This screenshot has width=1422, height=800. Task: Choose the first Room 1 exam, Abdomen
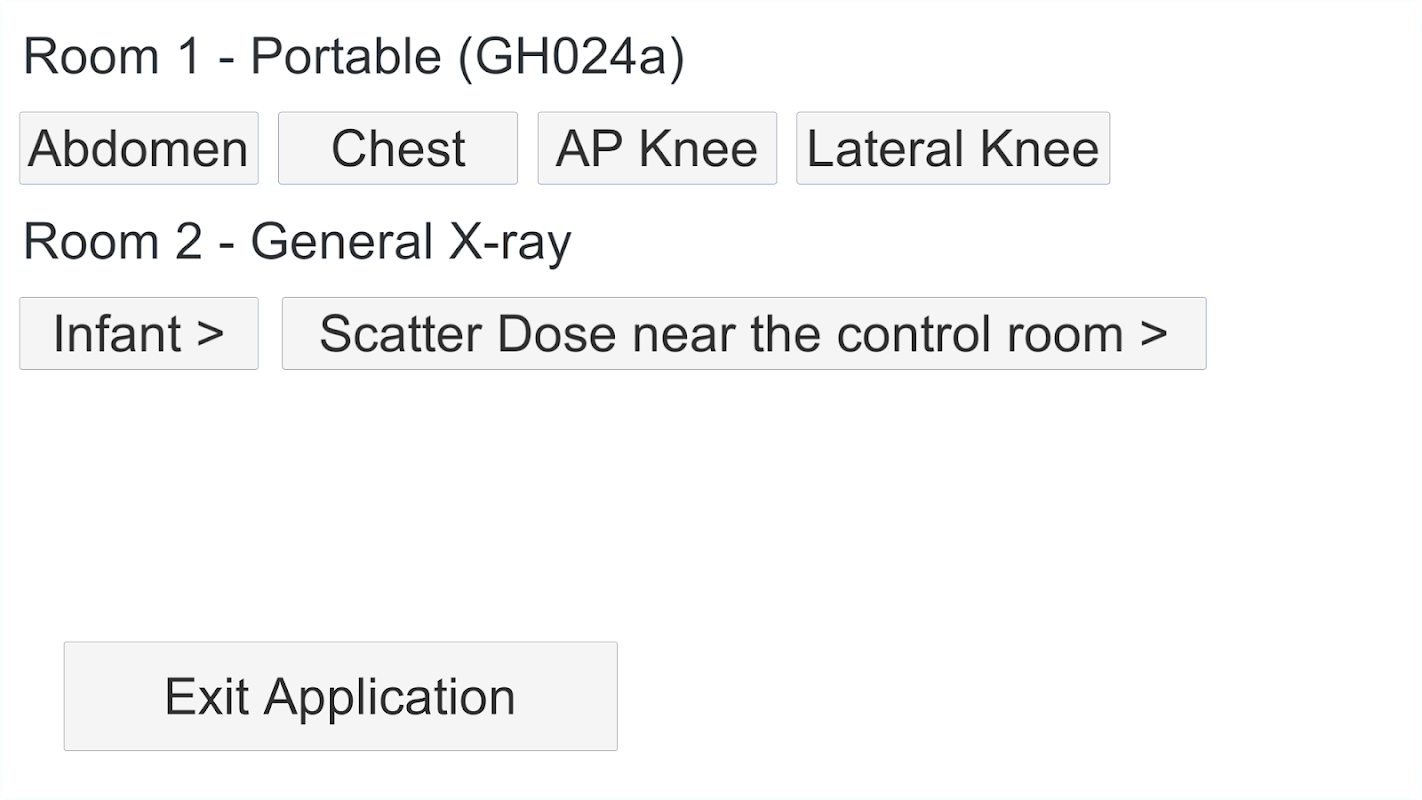point(138,148)
